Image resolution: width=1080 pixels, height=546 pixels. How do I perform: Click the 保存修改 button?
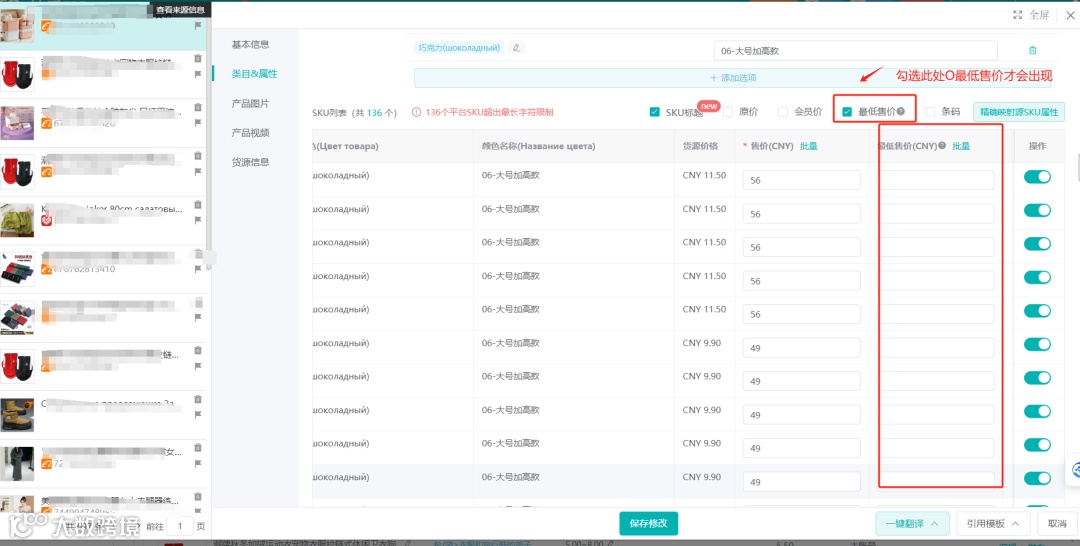click(x=648, y=523)
